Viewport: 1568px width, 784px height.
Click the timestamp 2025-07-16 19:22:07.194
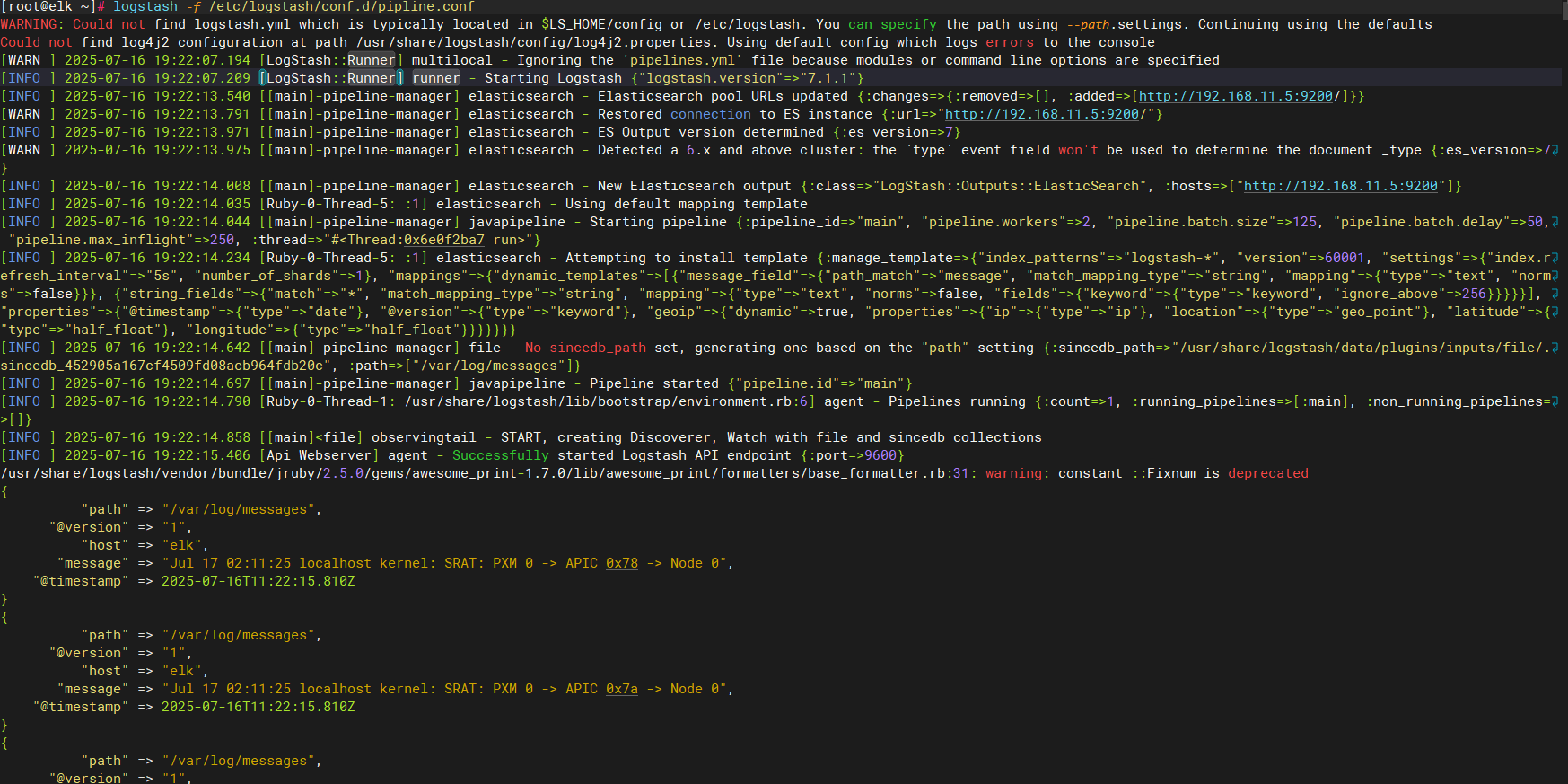pyautogui.click(x=157, y=60)
